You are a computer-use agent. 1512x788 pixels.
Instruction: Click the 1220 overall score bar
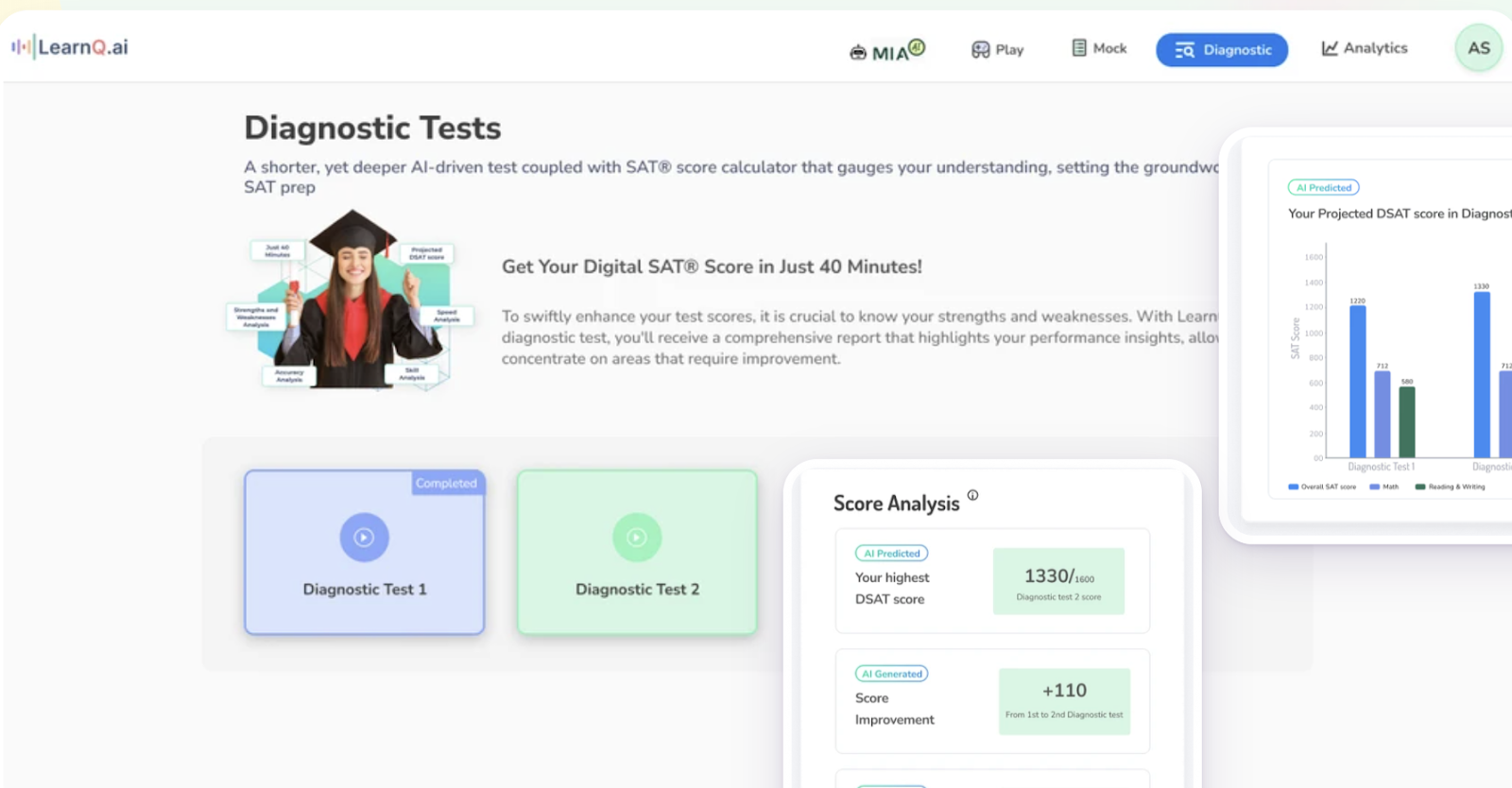[1358, 382]
